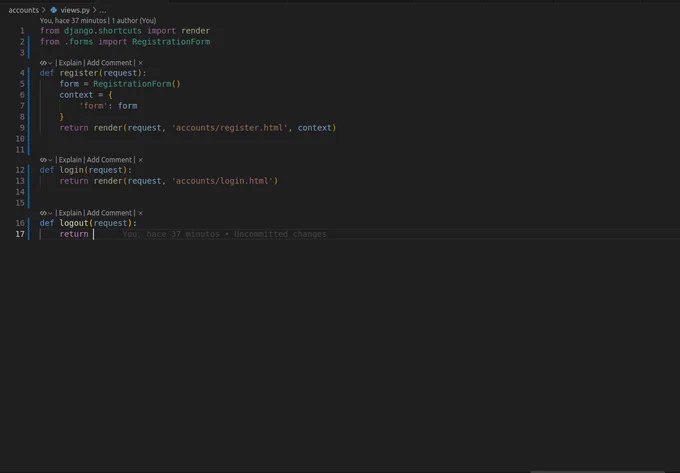The image size is (680, 473).
Task: Click the codelens logo icon above def register
Action: (x=42, y=63)
